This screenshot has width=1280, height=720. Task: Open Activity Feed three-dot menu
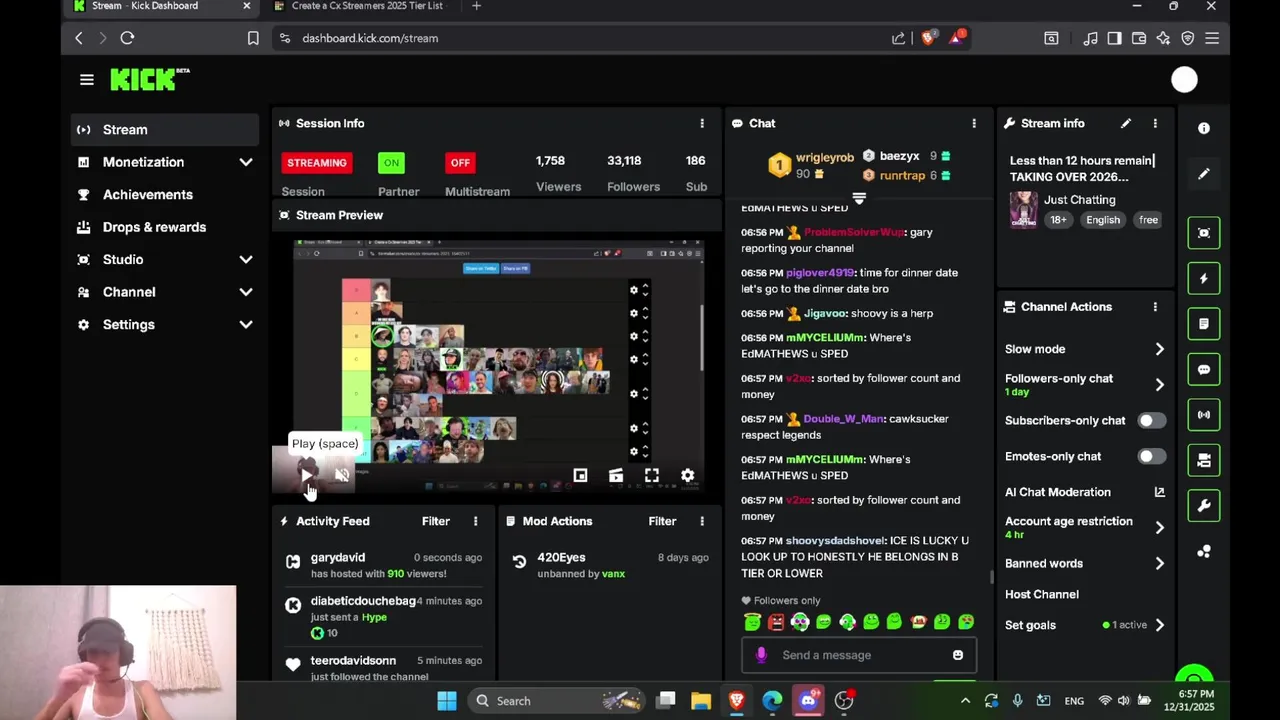tap(475, 521)
